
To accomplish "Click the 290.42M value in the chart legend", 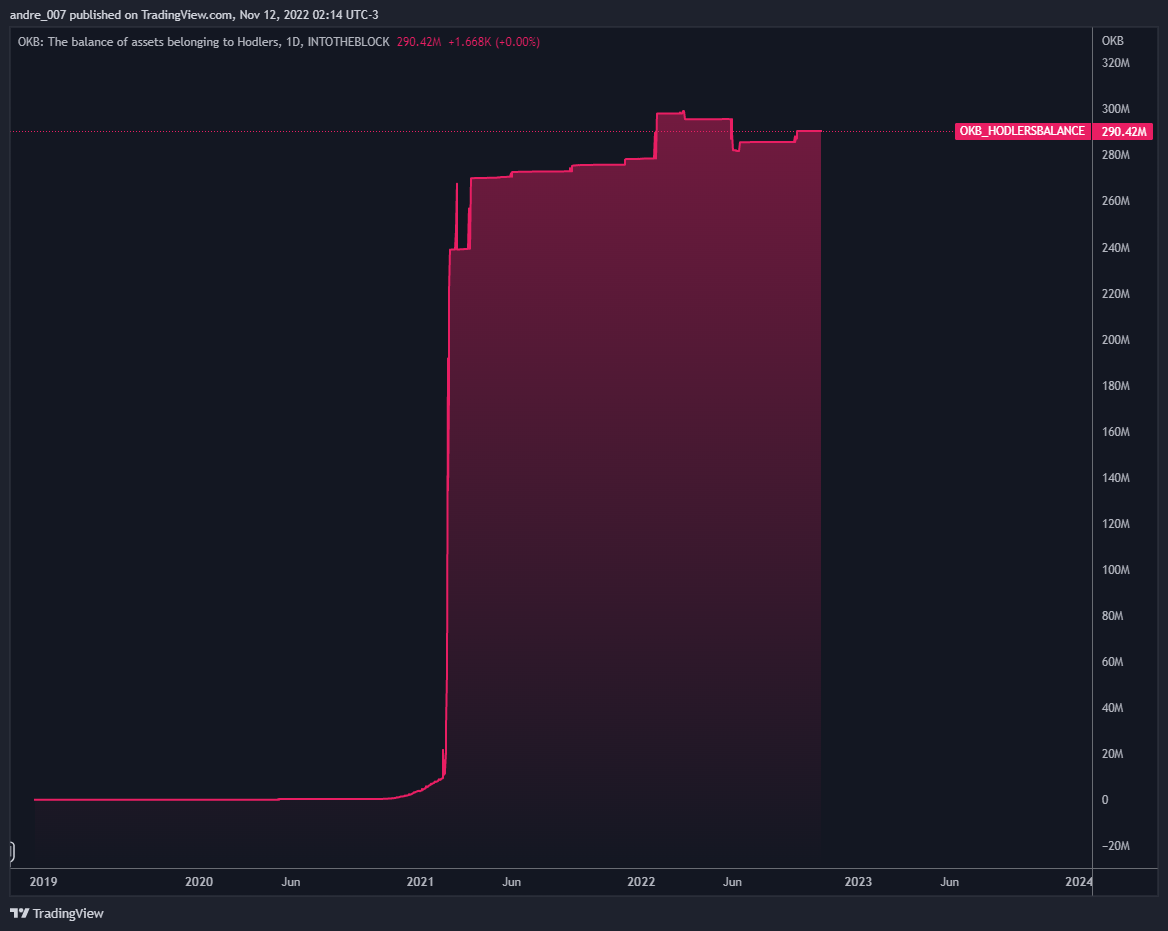I will (x=419, y=42).
